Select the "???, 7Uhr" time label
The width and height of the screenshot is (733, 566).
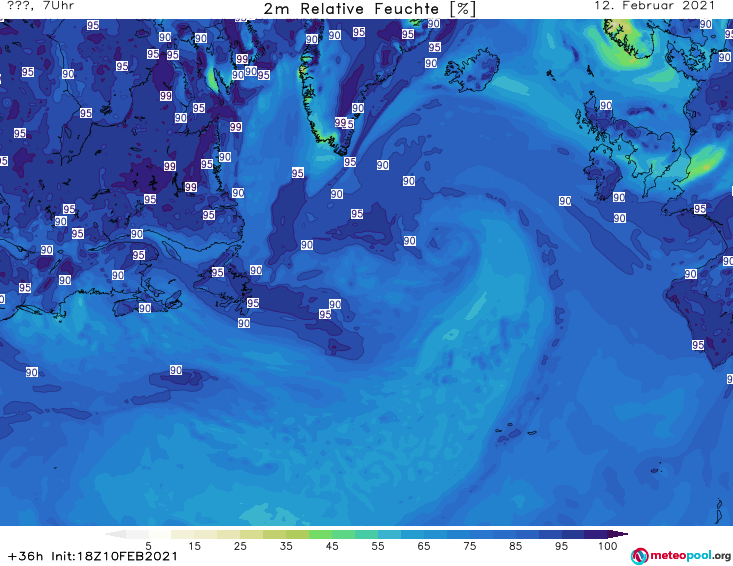tap(41, 6)
